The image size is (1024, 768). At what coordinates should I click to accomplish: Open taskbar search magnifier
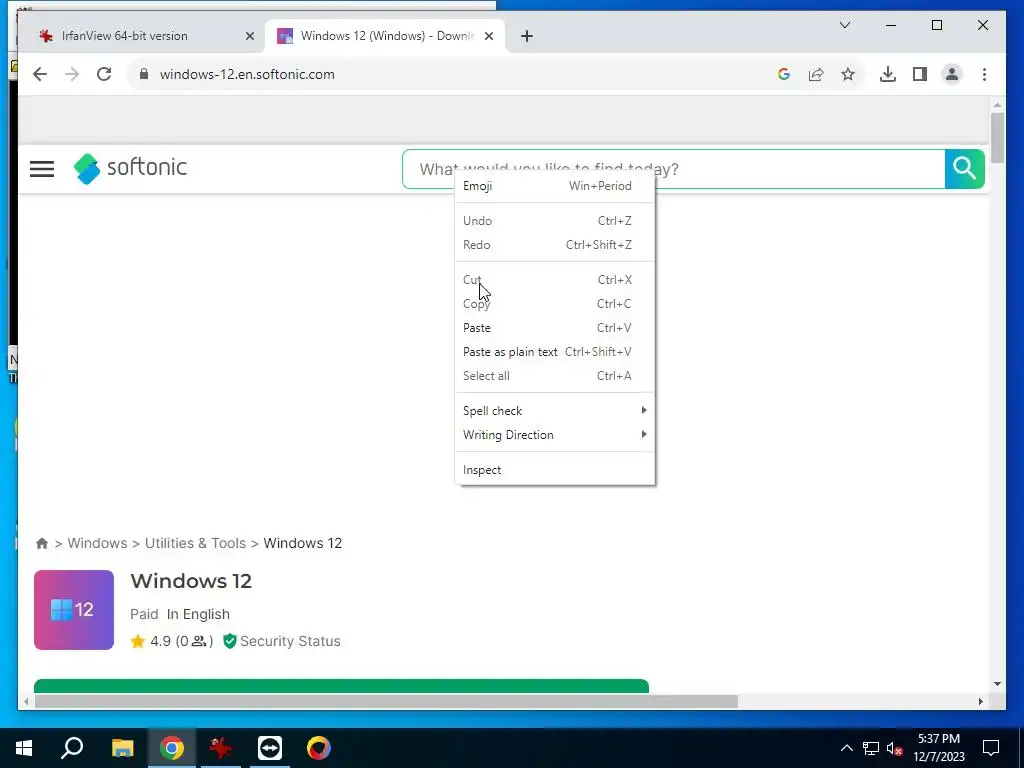[x=72, y=748]
